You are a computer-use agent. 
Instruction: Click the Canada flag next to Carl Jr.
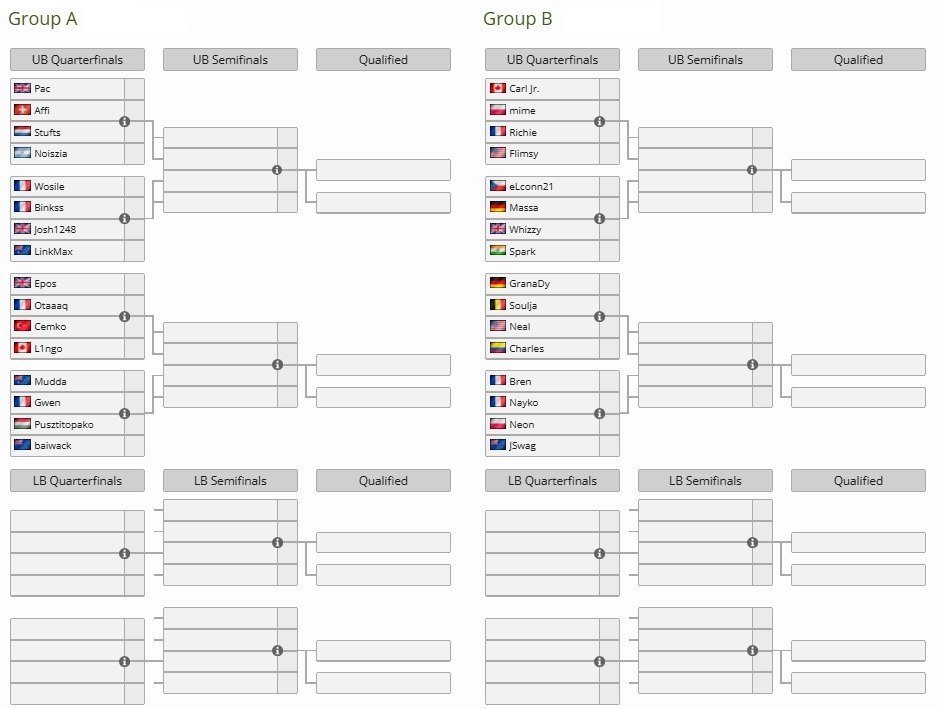coord(498,88)
